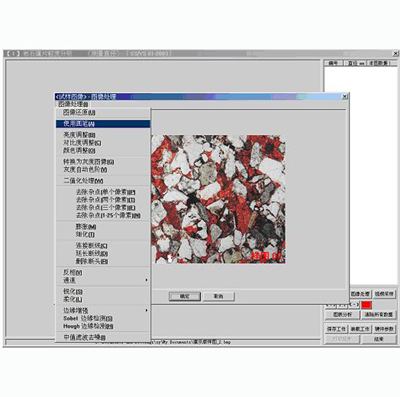Select 转换为灰度图像 menu item
This screenshot has width=400, height=397.
pyautogui.click(x=103, y=162)
